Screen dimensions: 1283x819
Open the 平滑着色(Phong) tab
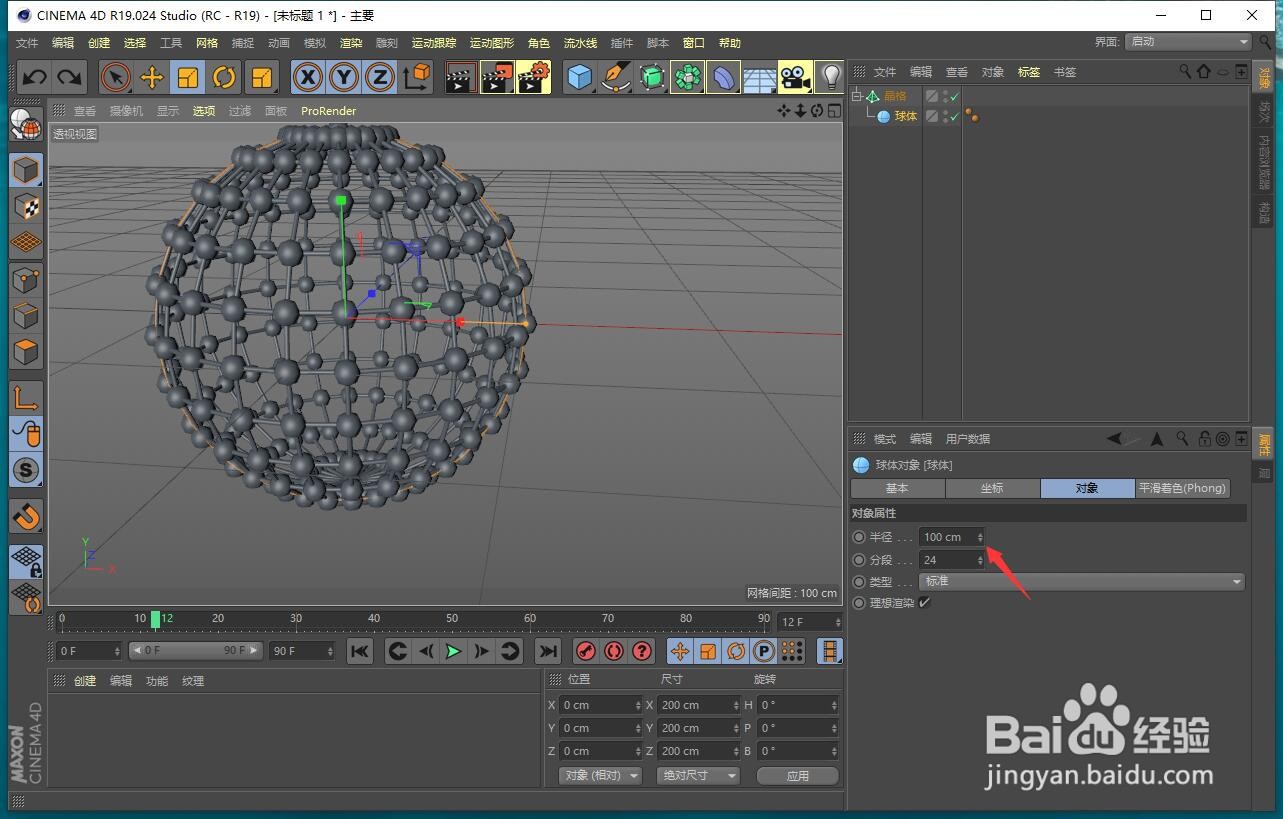point(1182,488)
